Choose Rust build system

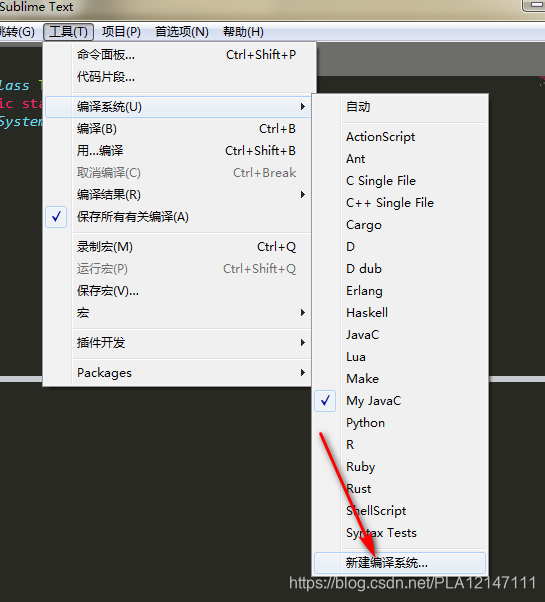400,489
